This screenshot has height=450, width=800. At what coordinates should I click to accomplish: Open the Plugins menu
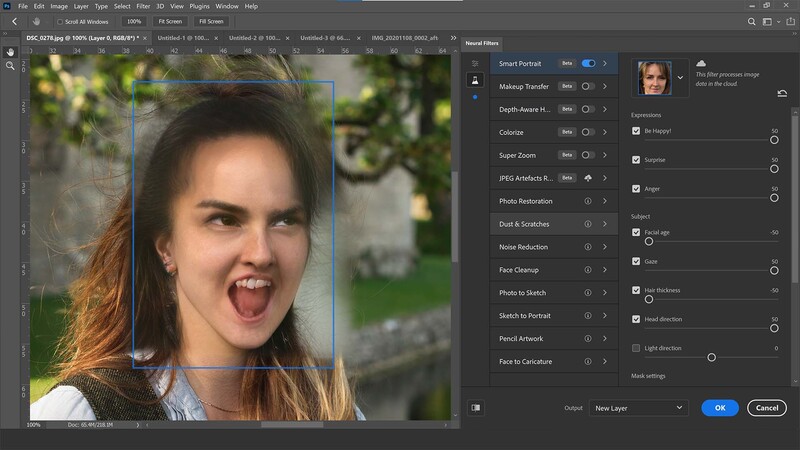pyautogui.click(x=199, y=6)
